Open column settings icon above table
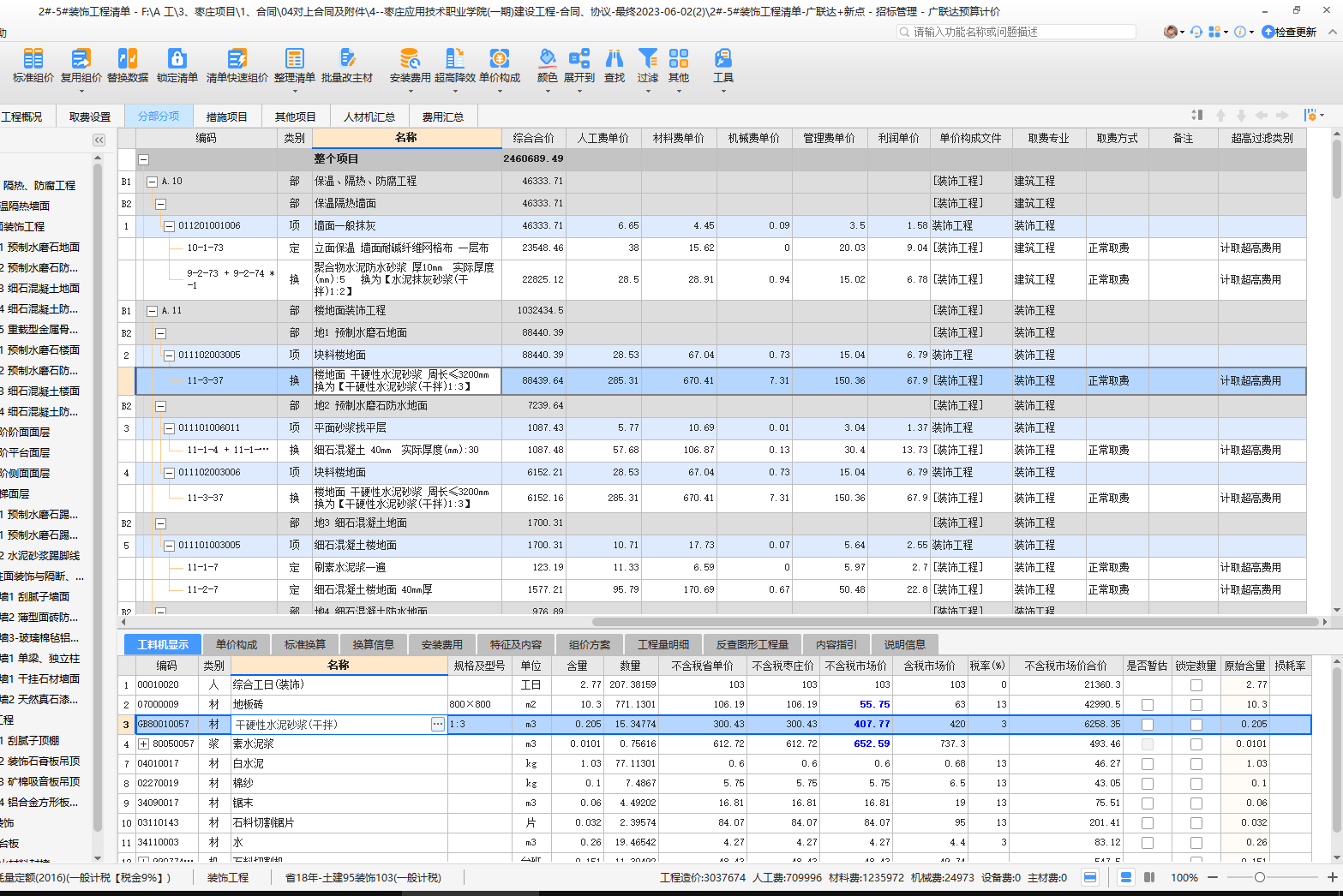 [x=1310, y=115]
